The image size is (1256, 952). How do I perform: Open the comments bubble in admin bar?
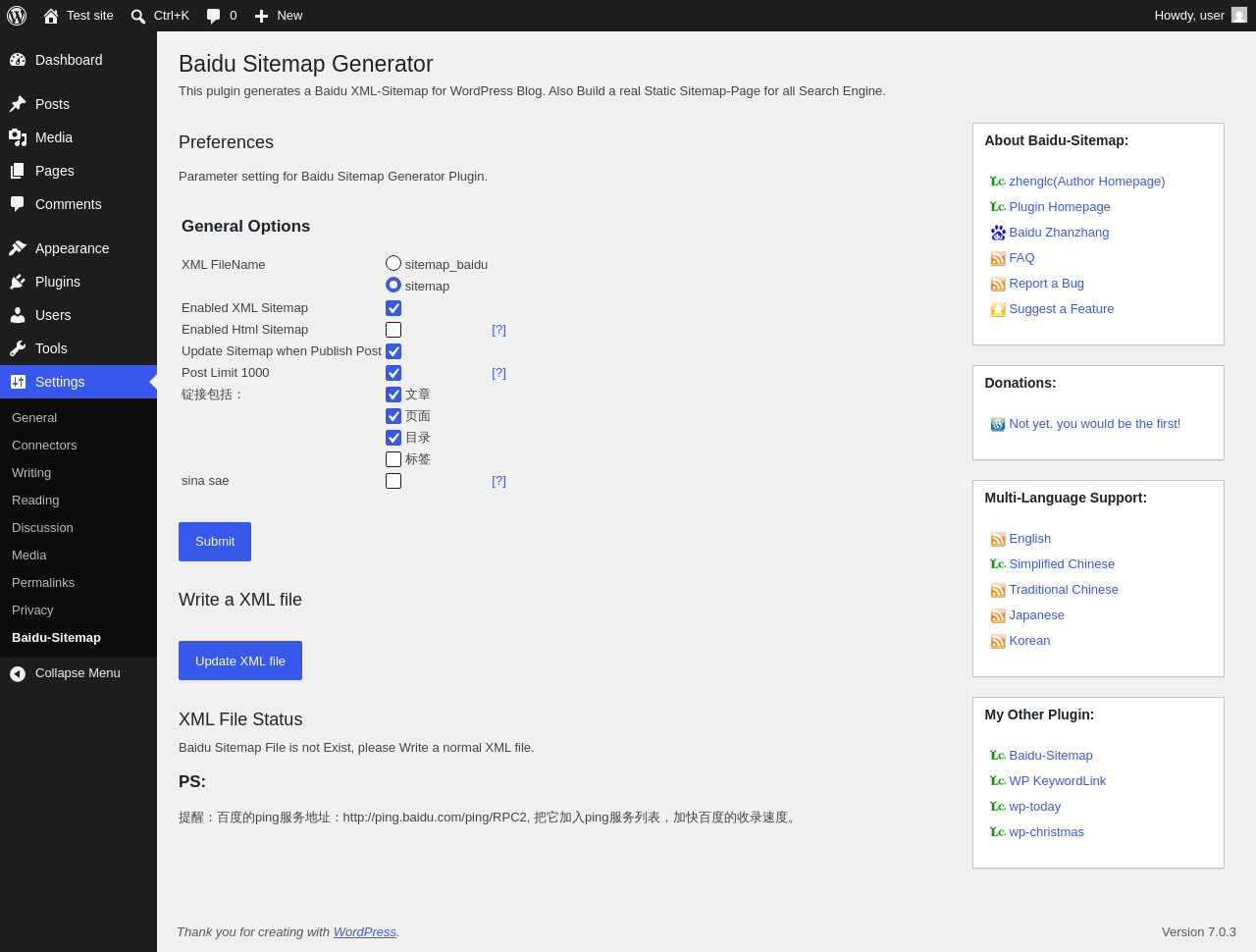pyautogui.click(x=214, y=16)
